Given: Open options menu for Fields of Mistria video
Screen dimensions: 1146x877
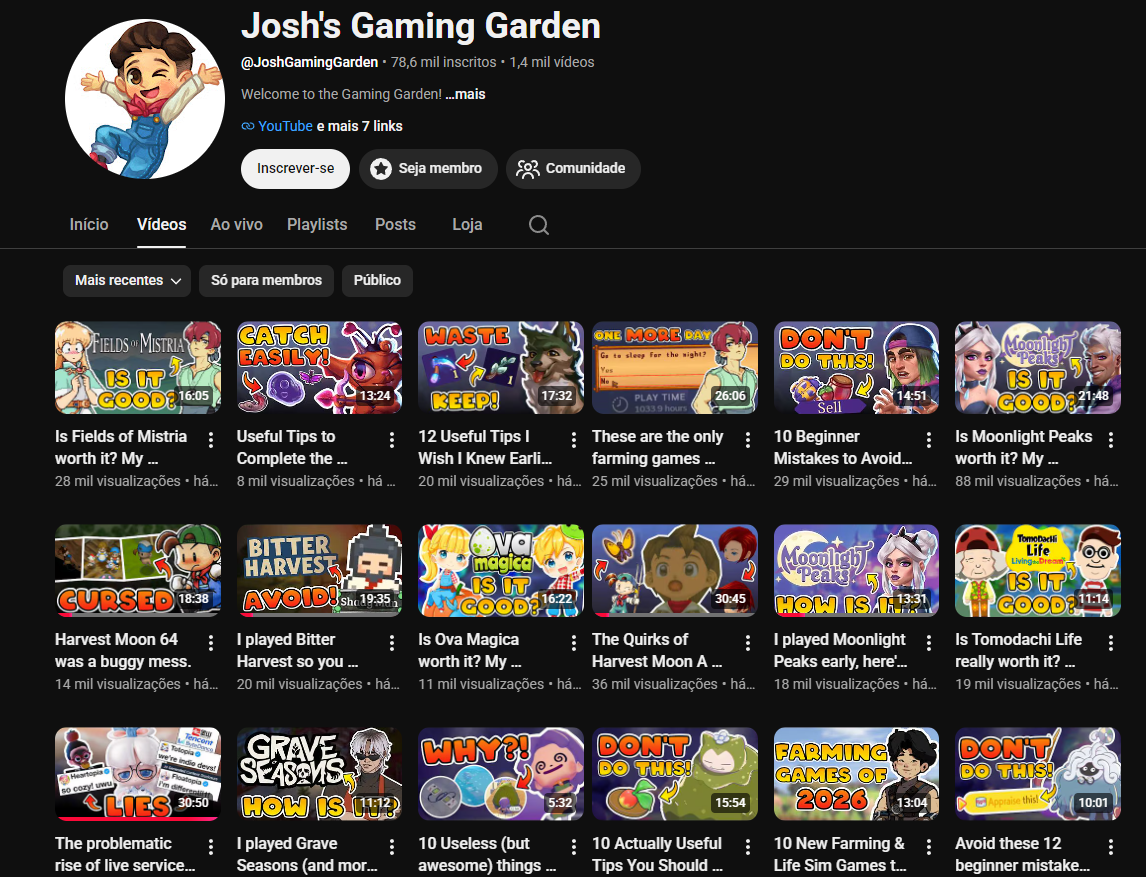Looking at the screenshot, I should point(210,439).
